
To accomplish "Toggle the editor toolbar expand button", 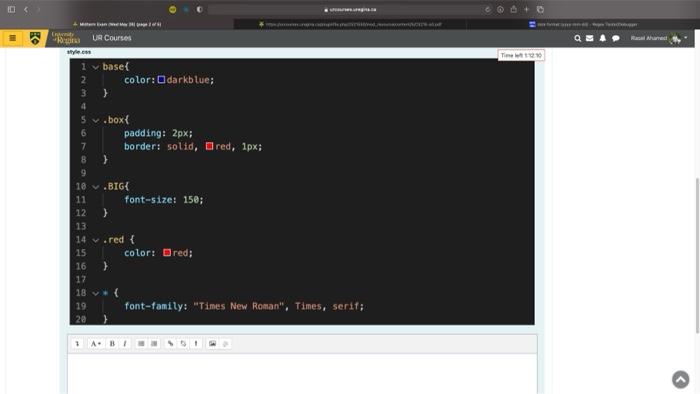I will pos(77,344).
